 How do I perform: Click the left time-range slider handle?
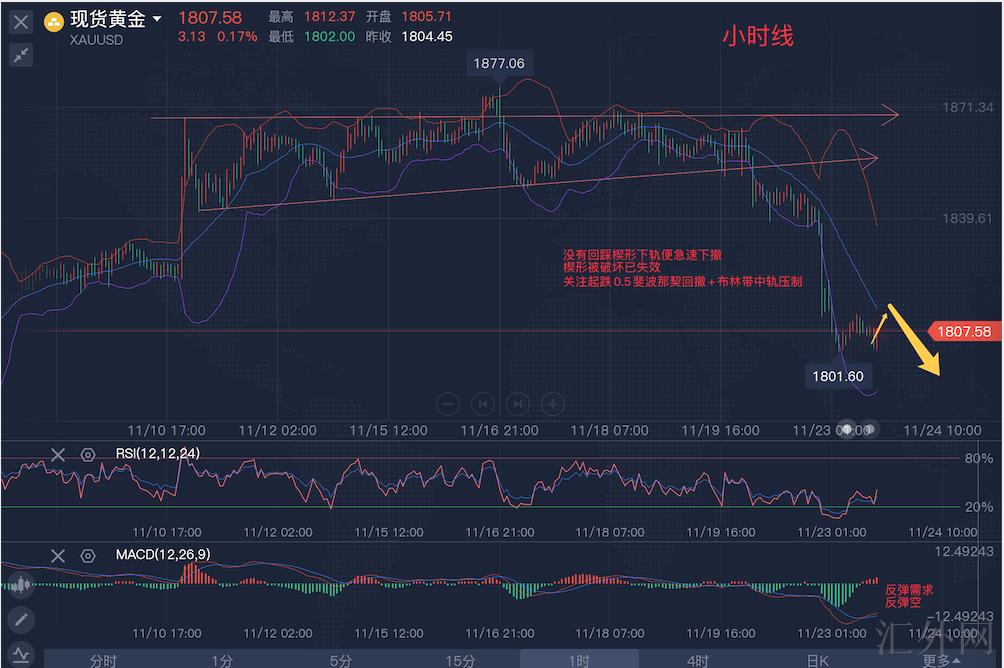point(848,429)
